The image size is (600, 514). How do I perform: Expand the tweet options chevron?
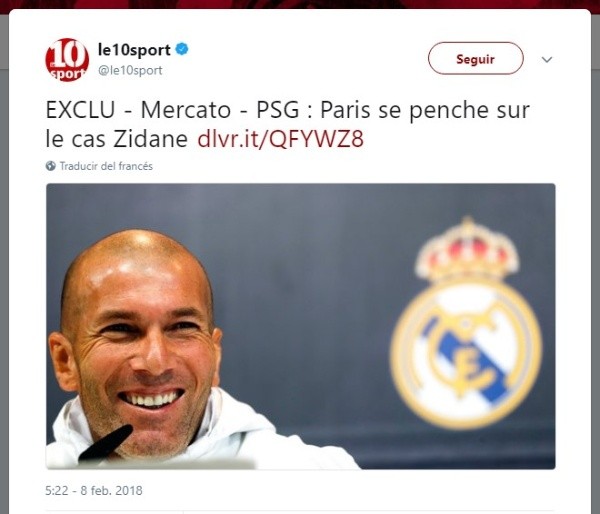pos(547,59)
